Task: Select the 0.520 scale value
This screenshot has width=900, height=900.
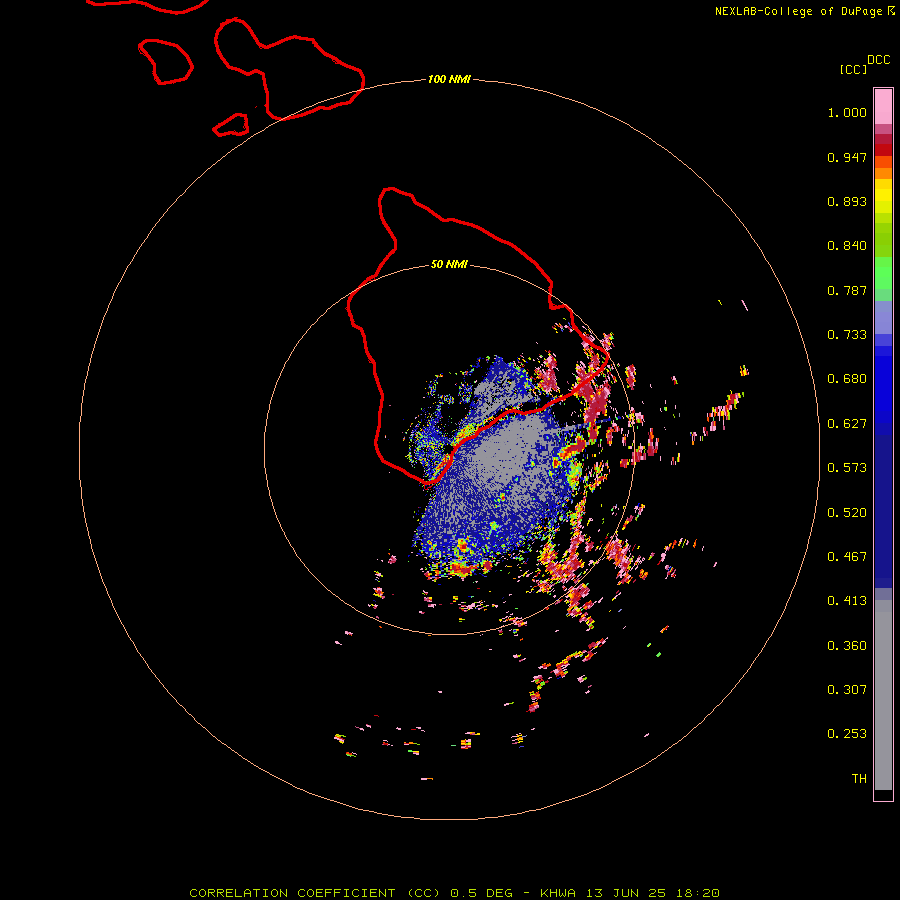Action: coord(847,513)
